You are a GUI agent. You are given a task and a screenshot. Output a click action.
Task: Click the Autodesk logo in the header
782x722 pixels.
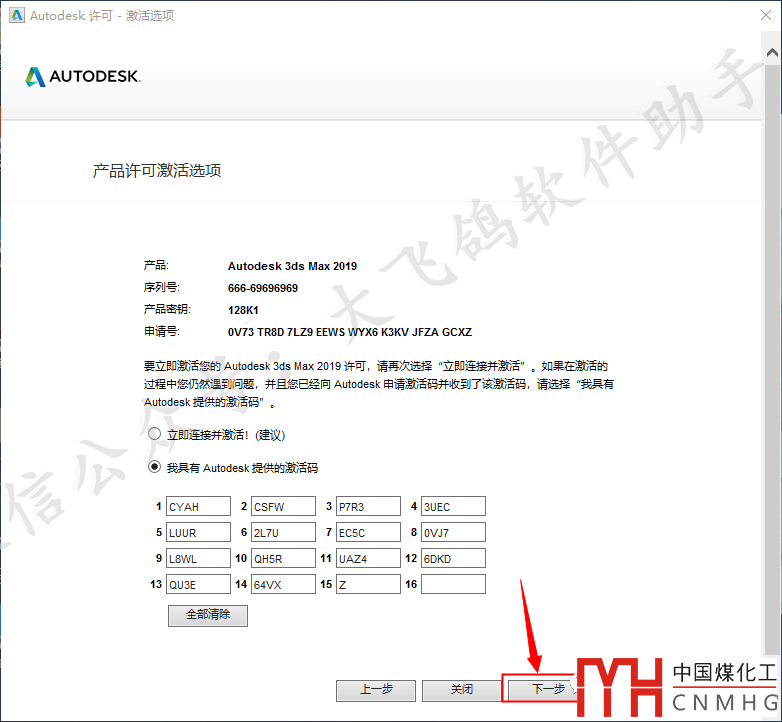(x=83, y=77)
